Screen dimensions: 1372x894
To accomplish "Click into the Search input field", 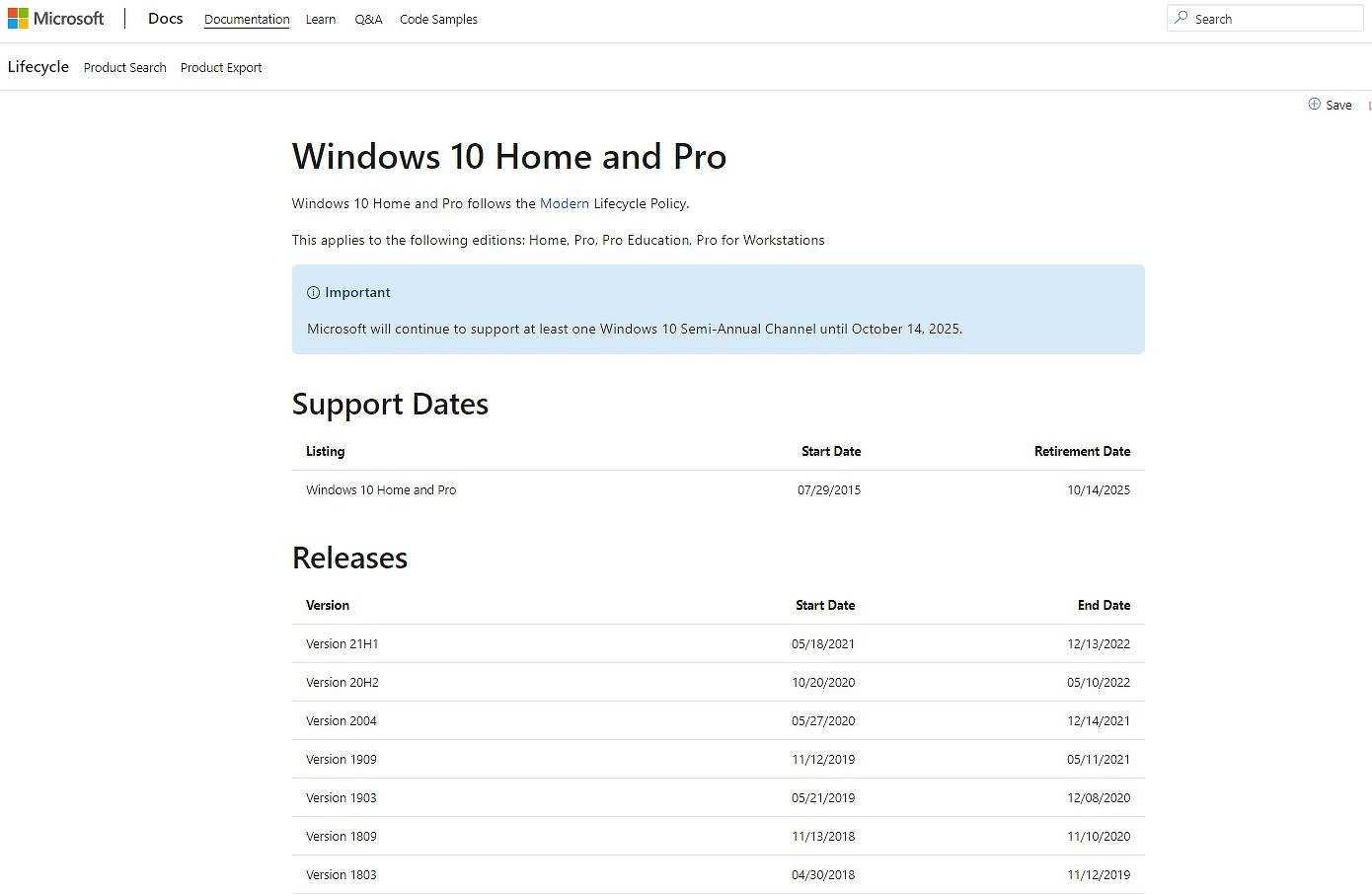I will click(x=1264, y=18).
